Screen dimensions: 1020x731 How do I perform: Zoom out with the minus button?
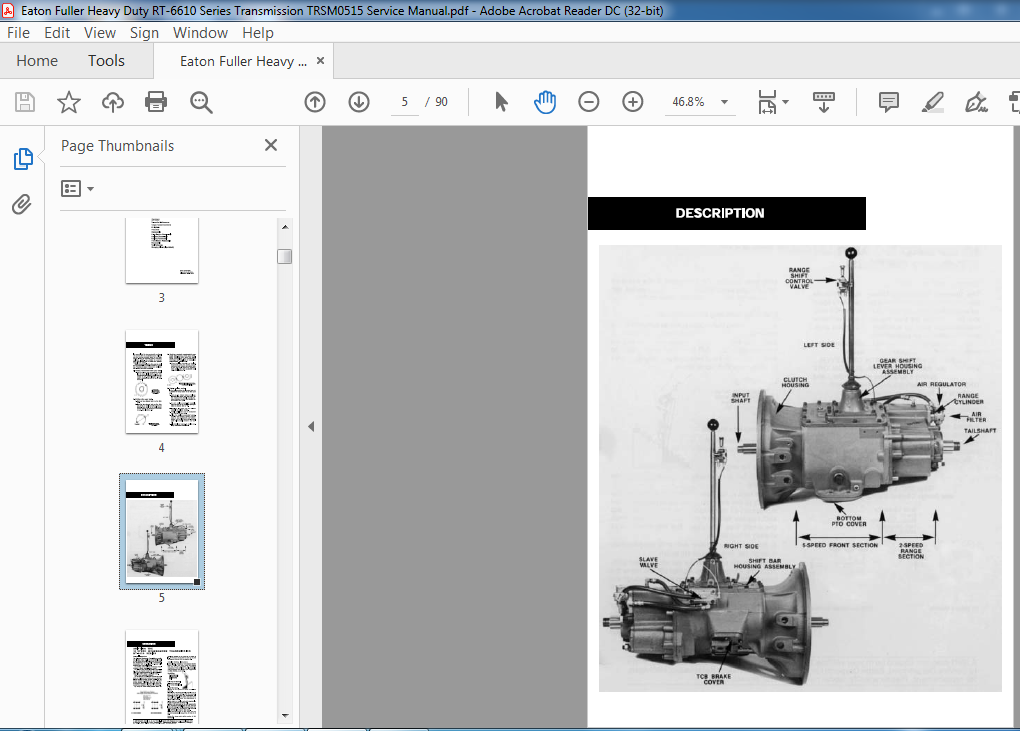[x=589, y=101]
